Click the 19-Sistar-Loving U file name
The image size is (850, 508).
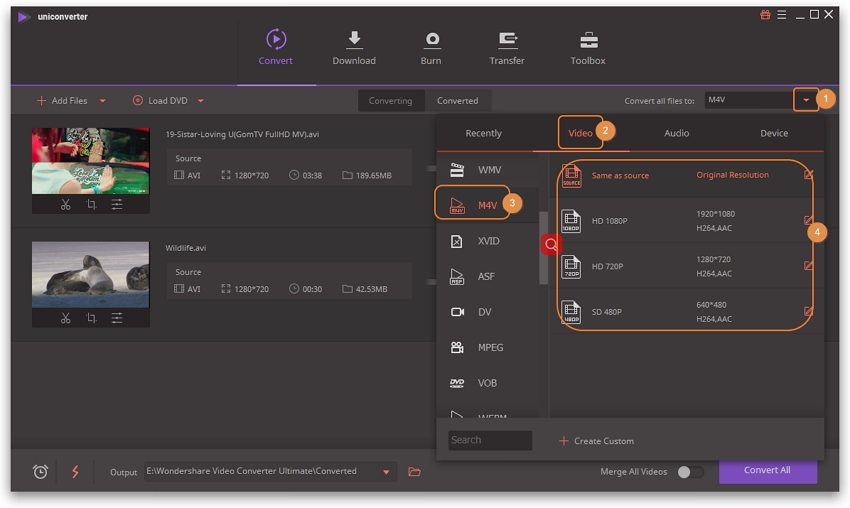[x=242, y=134]
